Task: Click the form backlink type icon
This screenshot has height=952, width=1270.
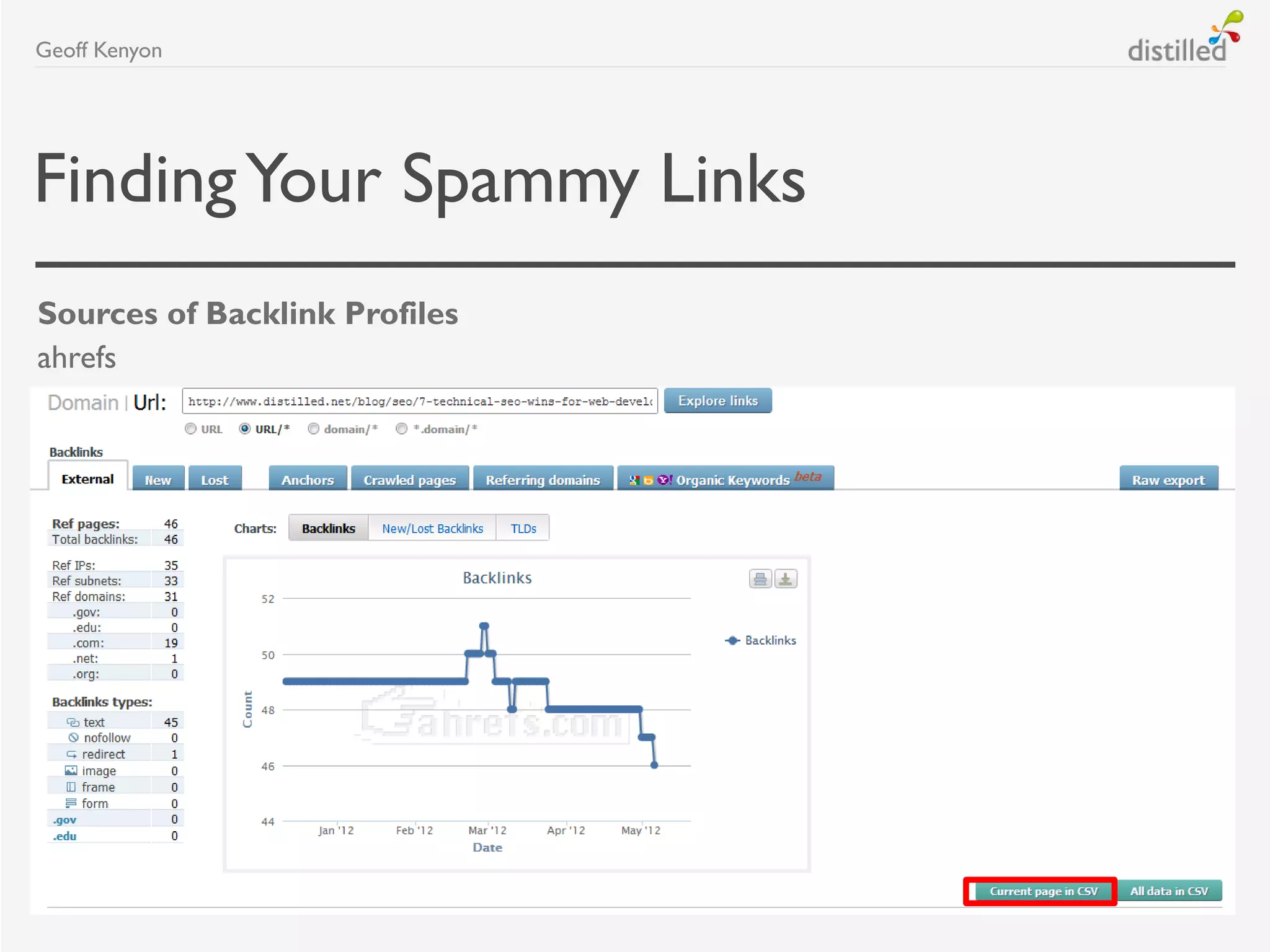Action: coord(71,803)
